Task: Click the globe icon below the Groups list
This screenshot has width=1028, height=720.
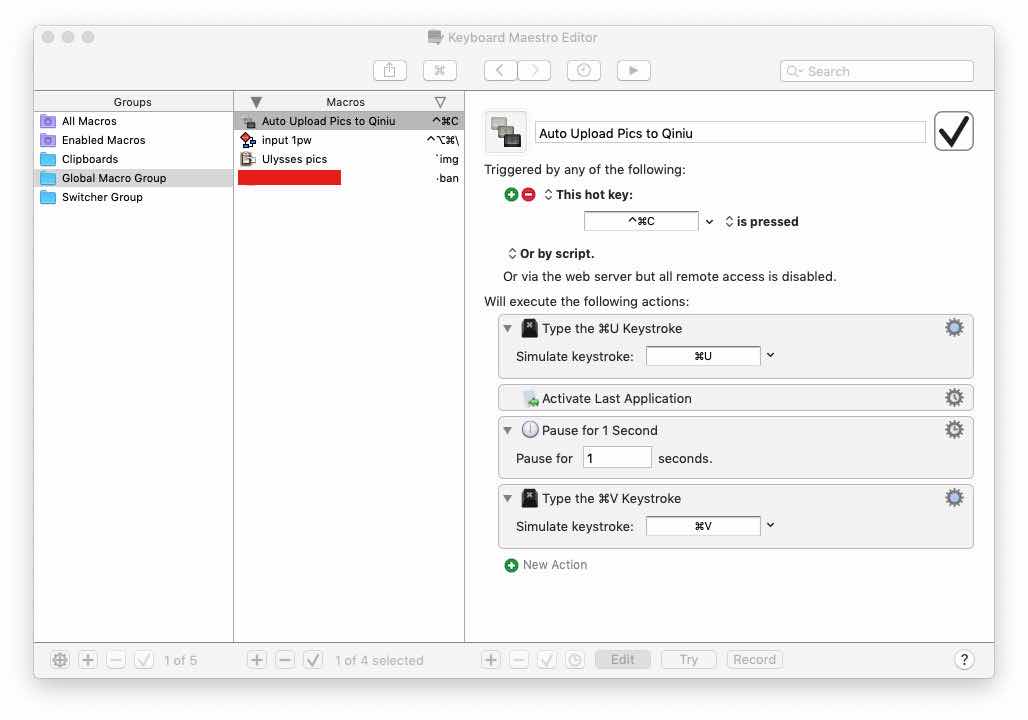Action: [x=60, y=660]
